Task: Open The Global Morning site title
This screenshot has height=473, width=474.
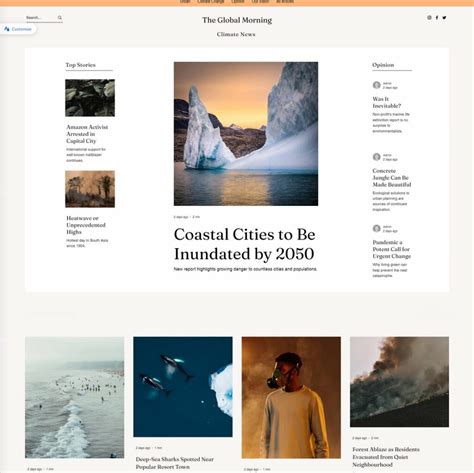Action: click(237, 20)
